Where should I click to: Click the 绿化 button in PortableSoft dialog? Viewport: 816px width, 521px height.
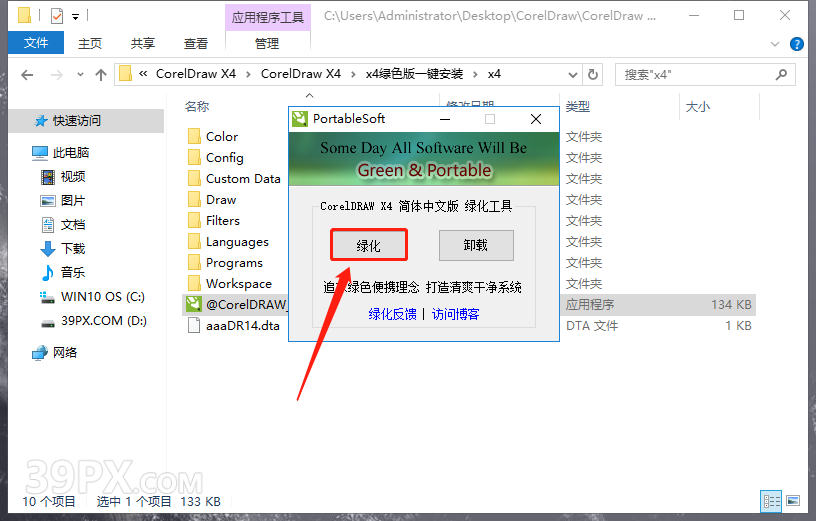coord(369,245)
